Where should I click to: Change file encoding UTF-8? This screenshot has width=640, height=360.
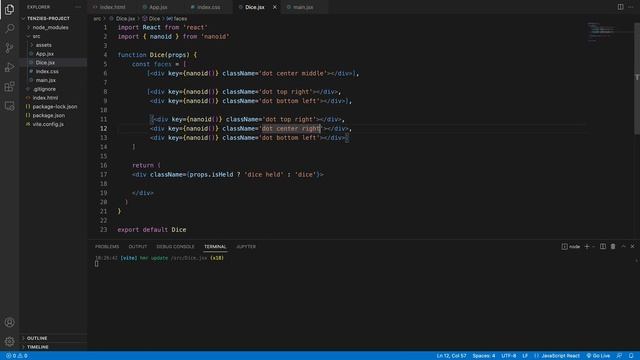tap(509, 356)
